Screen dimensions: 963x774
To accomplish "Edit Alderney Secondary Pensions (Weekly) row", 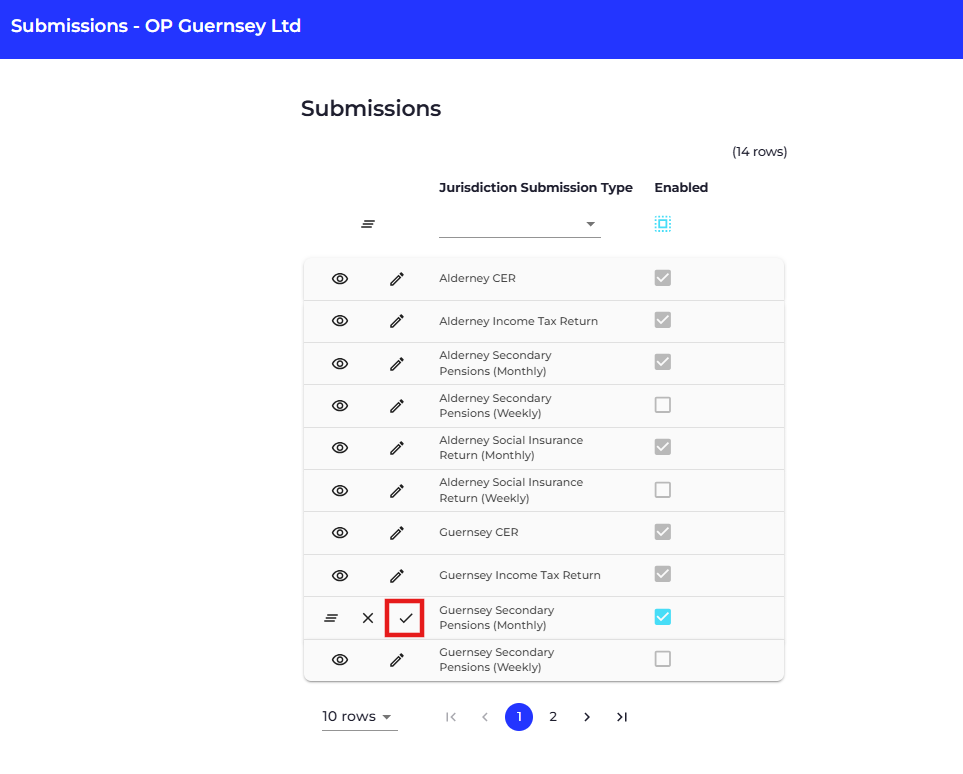I will pos(397,405).
